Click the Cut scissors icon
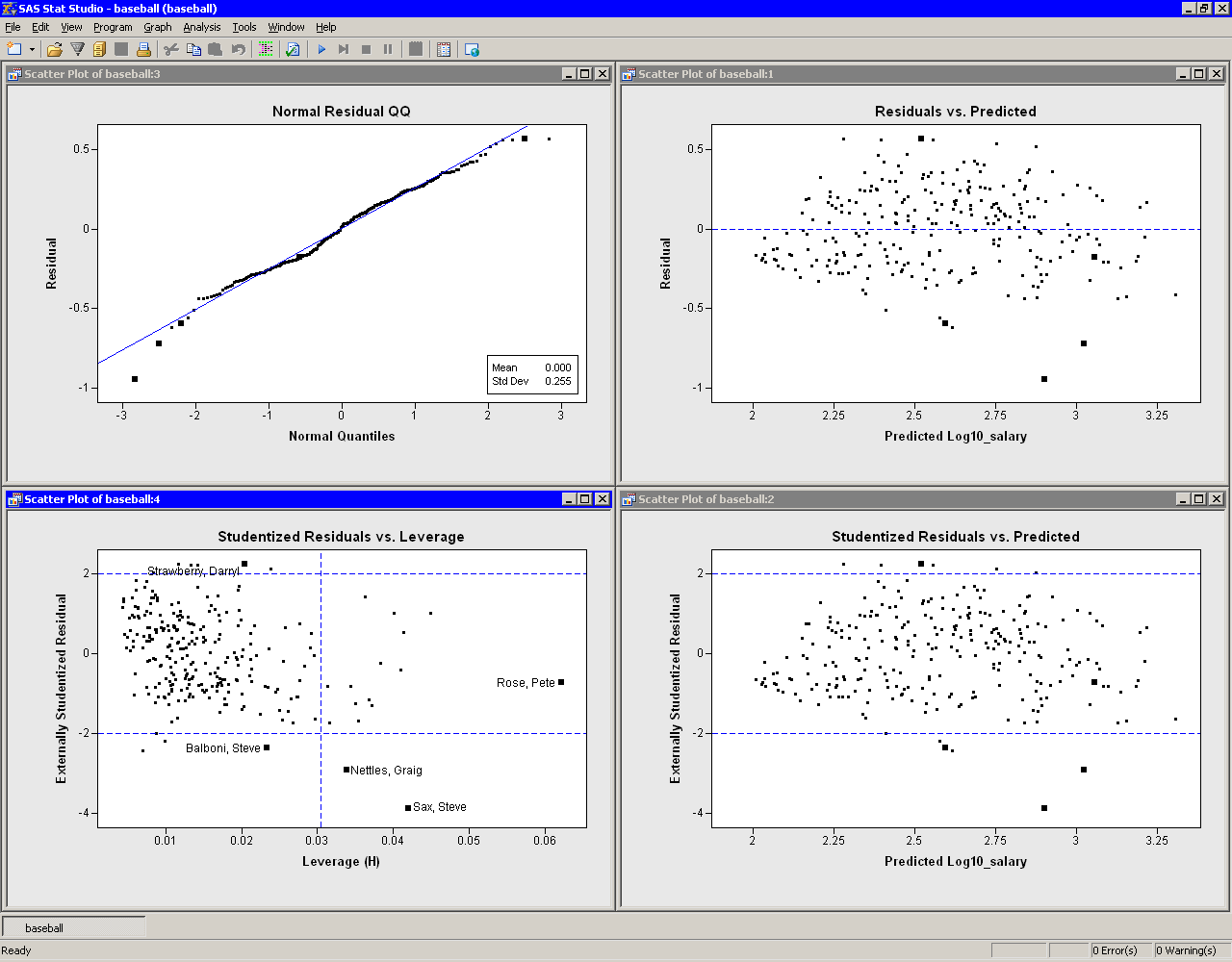Screen dimensions: 1232x962 tap(171, 49)
